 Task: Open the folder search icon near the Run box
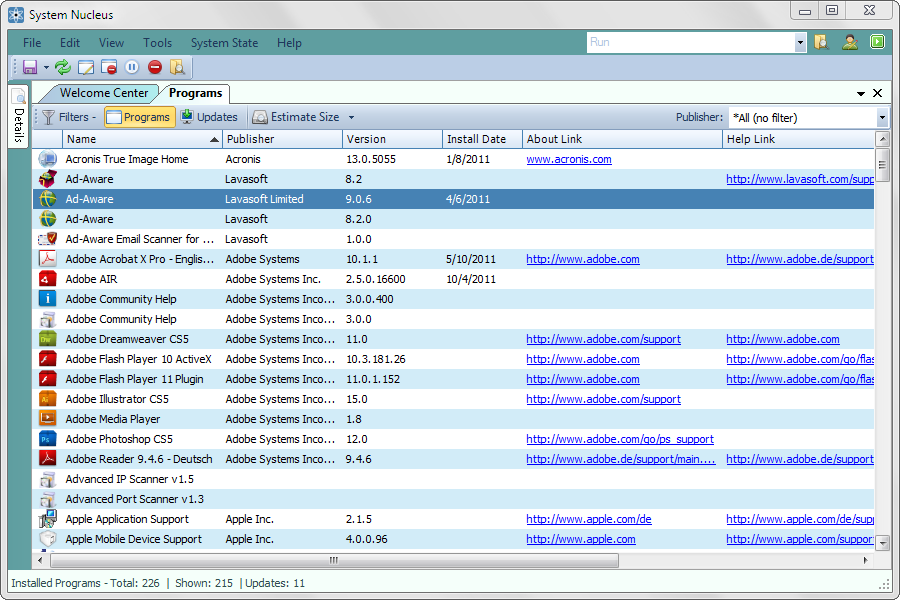click(821, 42)
